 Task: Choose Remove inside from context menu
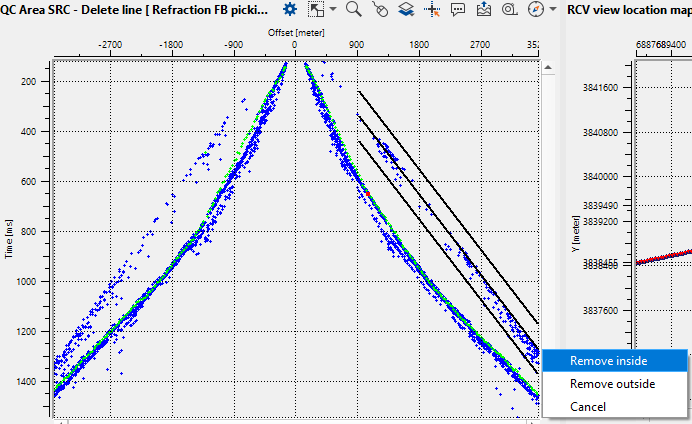[608, 361]
